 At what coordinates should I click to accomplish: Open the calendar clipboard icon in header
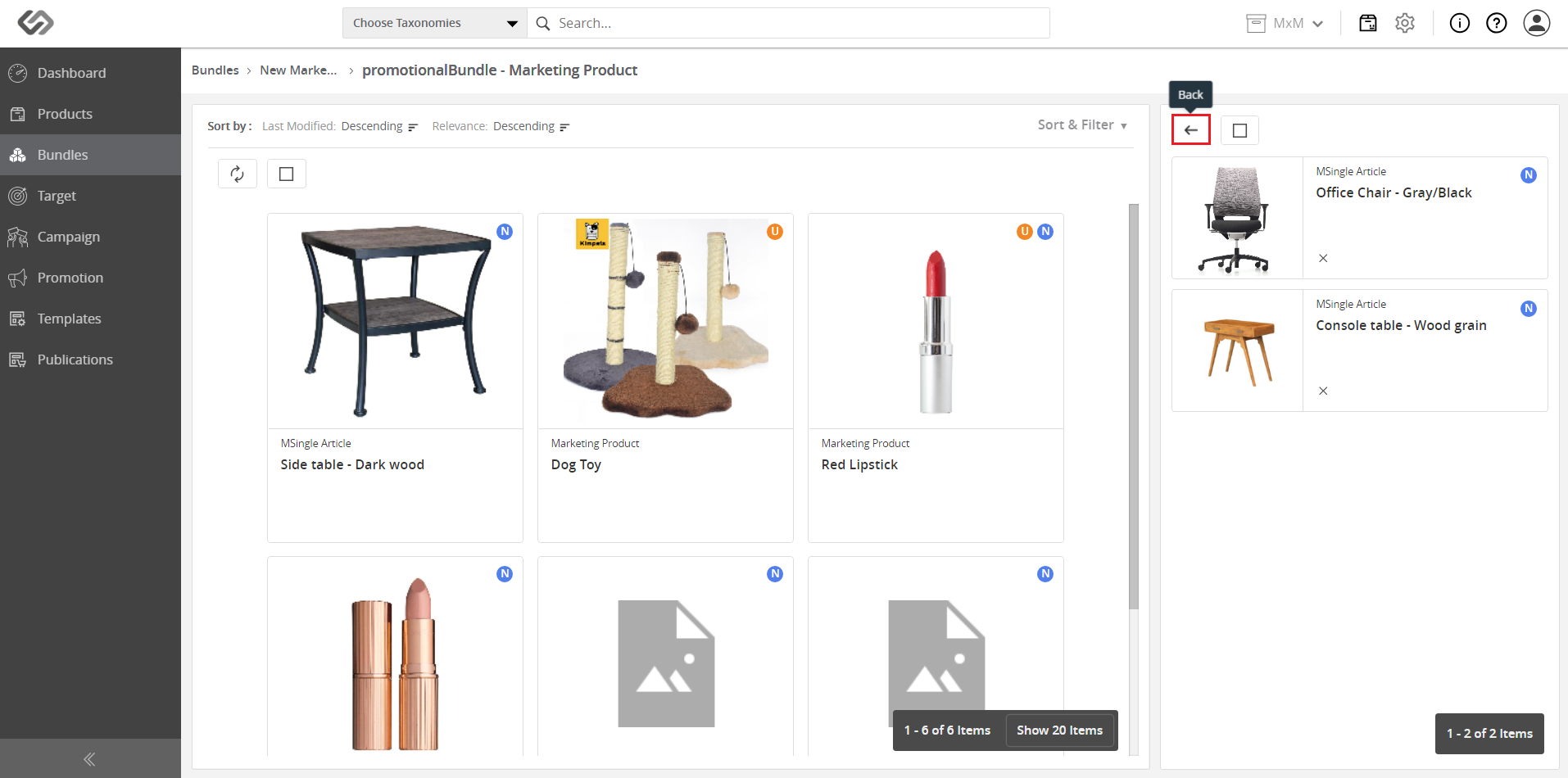coord(1368,23)
